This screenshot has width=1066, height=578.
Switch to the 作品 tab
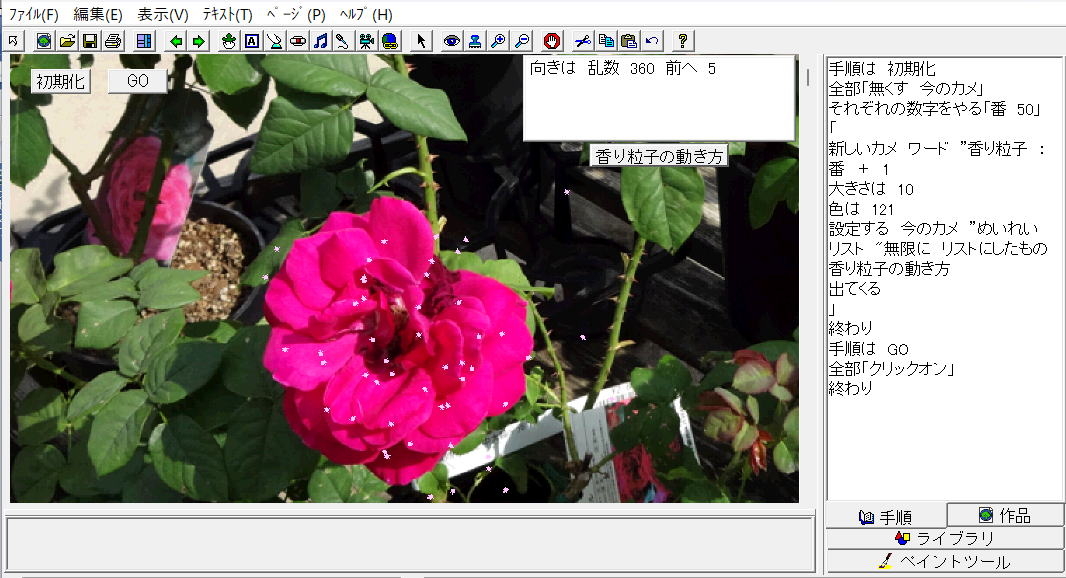click(x=1005, y=515)
